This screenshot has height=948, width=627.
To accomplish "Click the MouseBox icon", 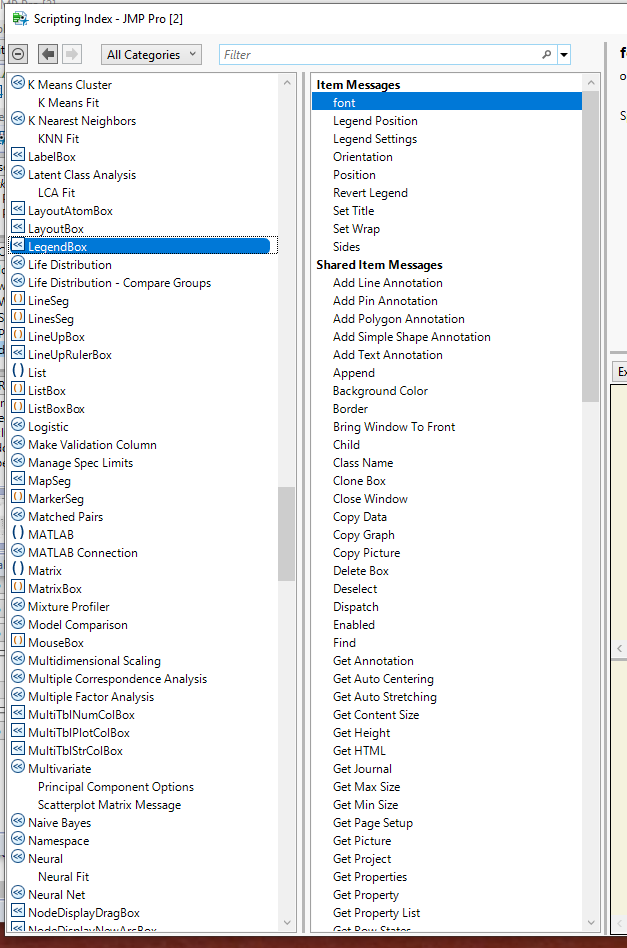I will pos(18,642).
